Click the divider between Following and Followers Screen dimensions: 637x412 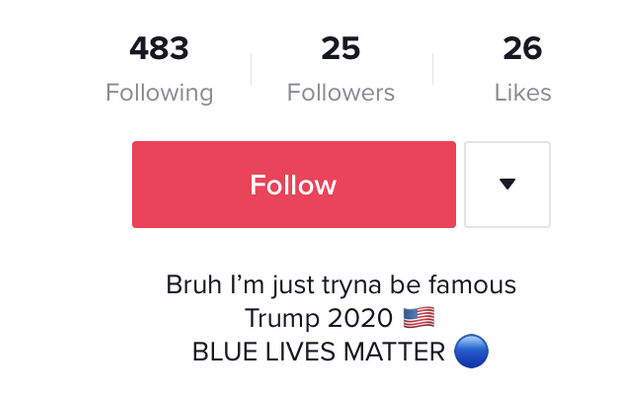pyautogui.click(x=251, y=69)
